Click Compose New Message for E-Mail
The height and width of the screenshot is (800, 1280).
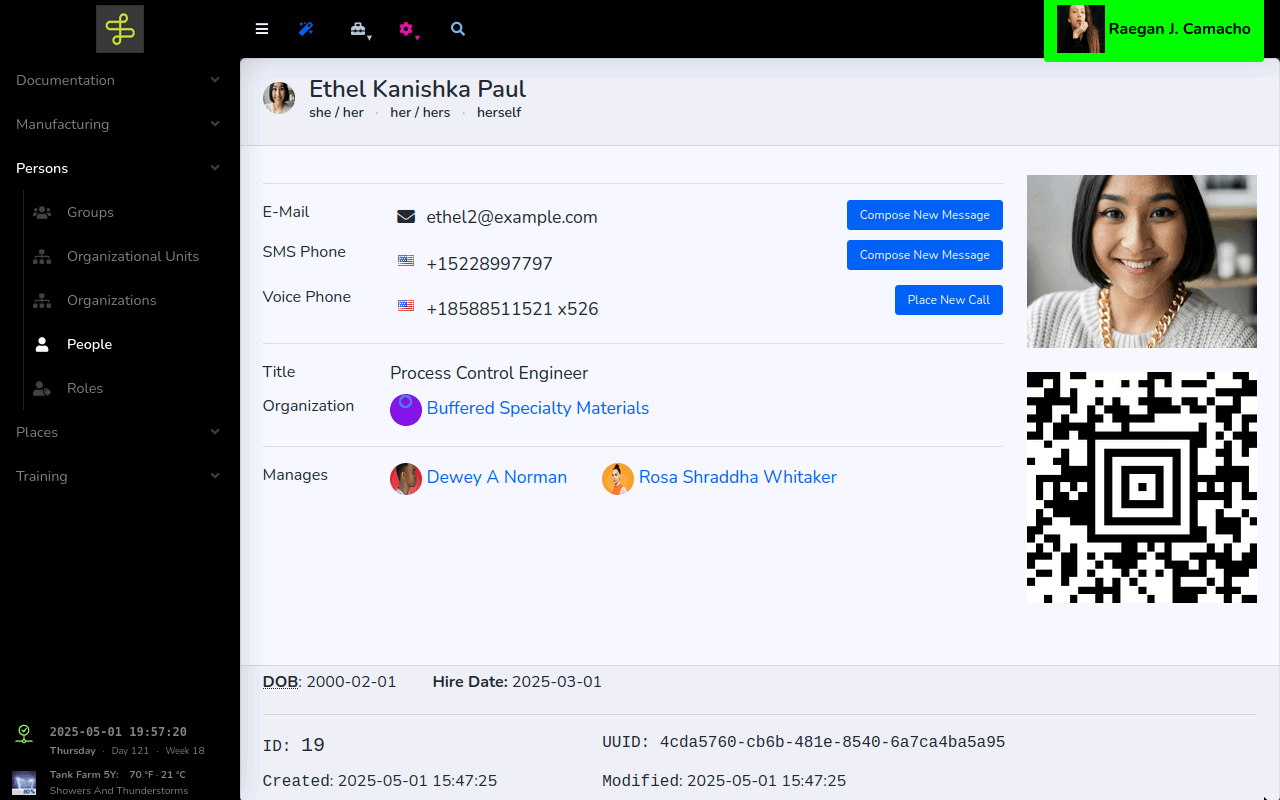[924, 215]
